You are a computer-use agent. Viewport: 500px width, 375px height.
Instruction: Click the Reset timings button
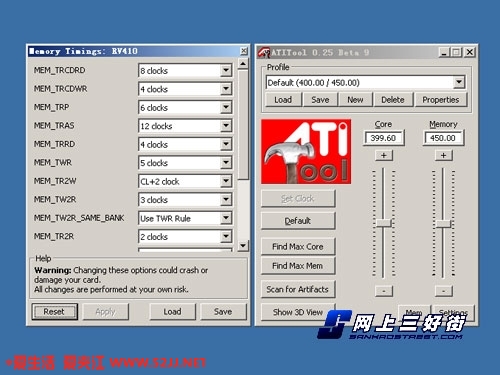(x=55, y=312)
